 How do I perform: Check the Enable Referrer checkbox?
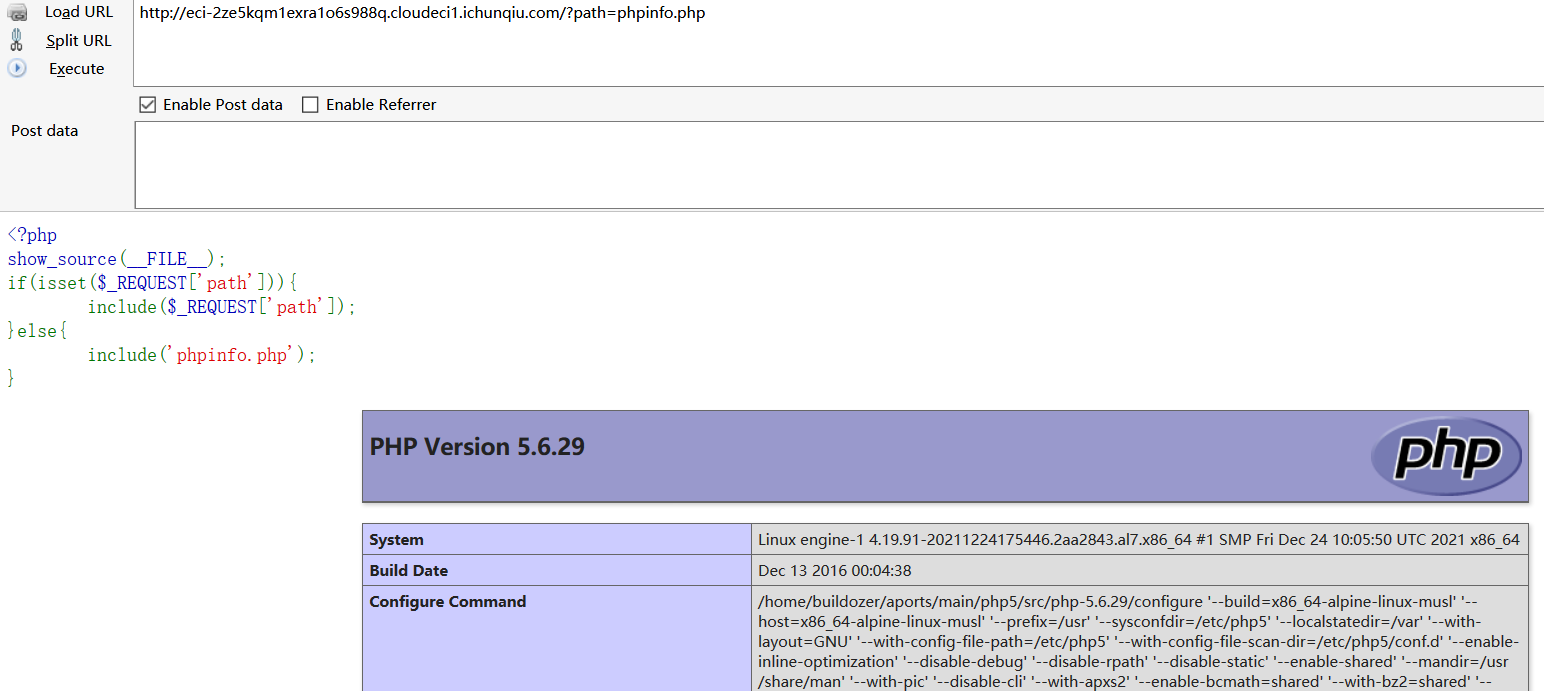310,104
